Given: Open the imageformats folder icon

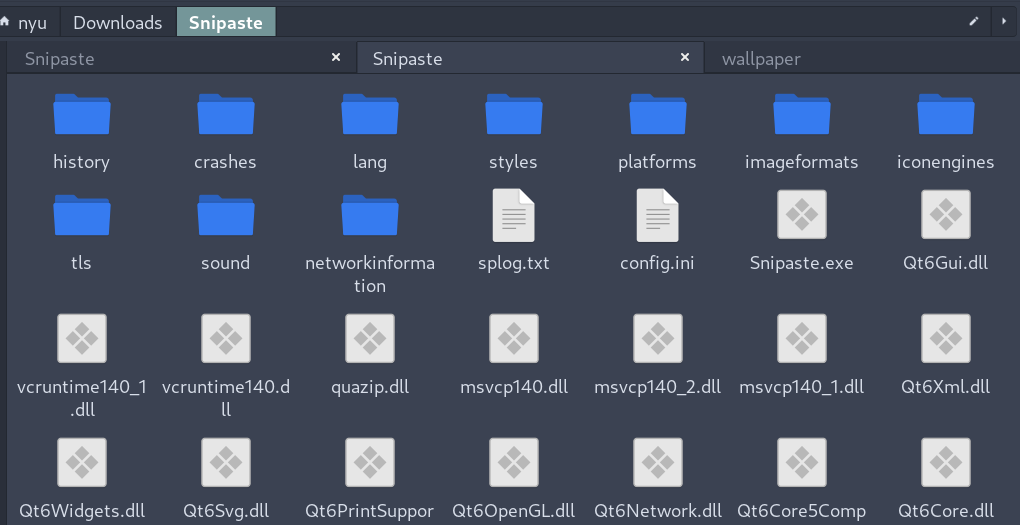Looking at the screenshot, I should point(801,114).
